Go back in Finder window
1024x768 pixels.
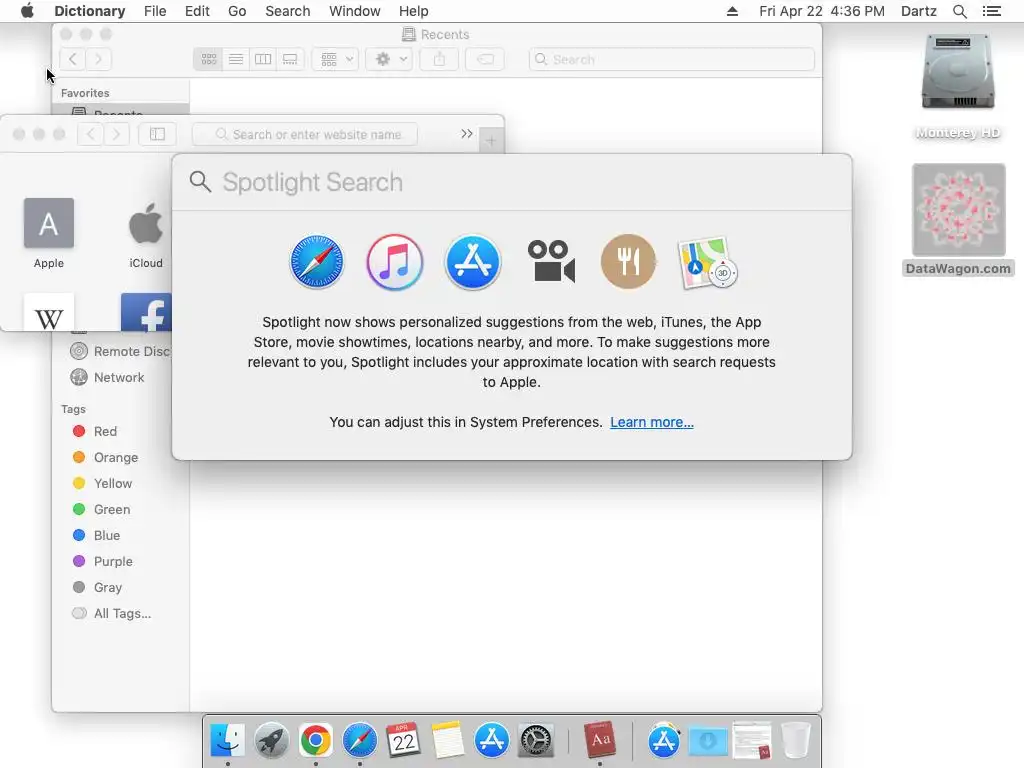tap(72, 59)
